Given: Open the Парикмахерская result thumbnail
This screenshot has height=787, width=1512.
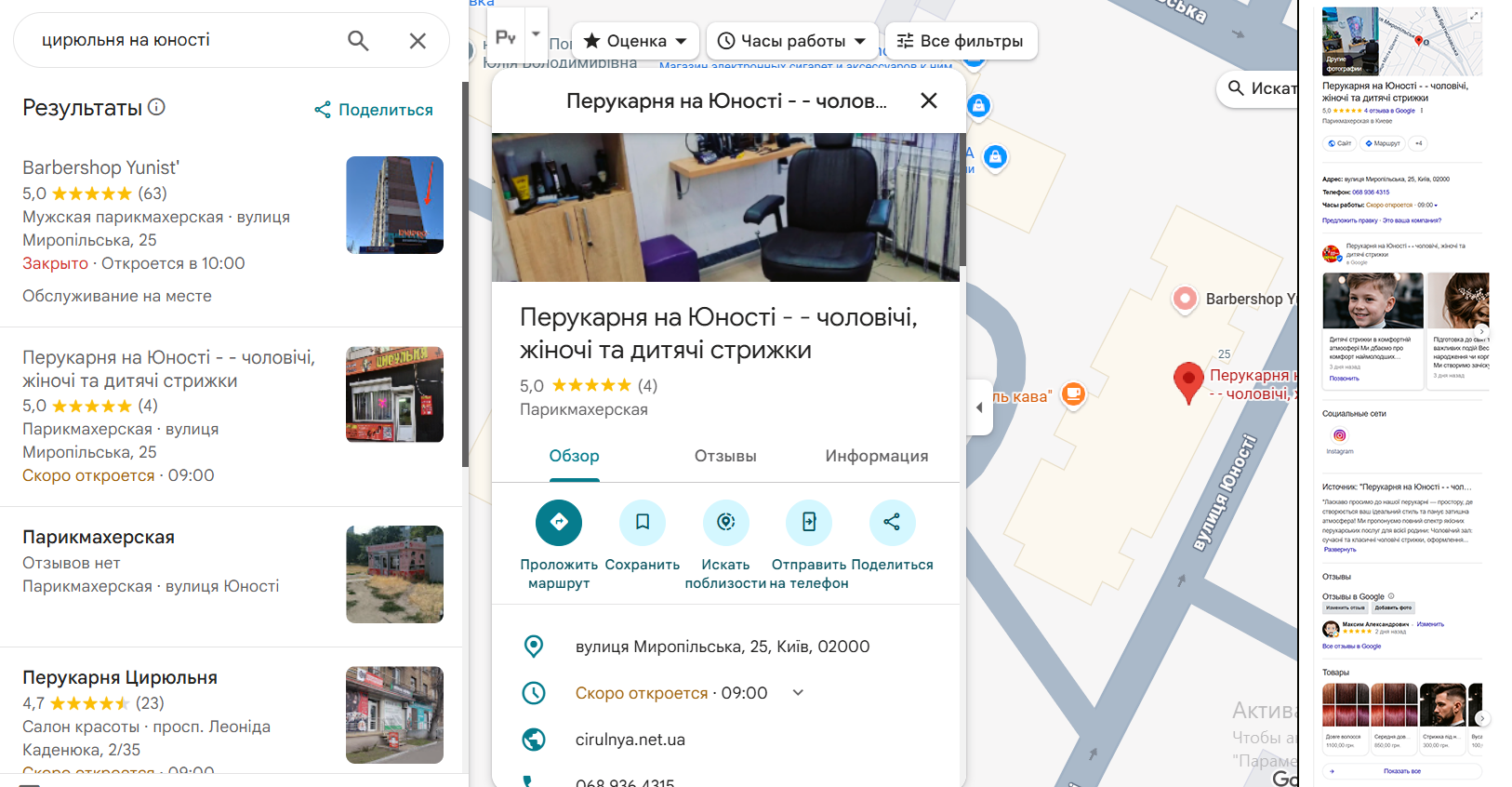Looking at the screenshot, I should pos(394,574).
